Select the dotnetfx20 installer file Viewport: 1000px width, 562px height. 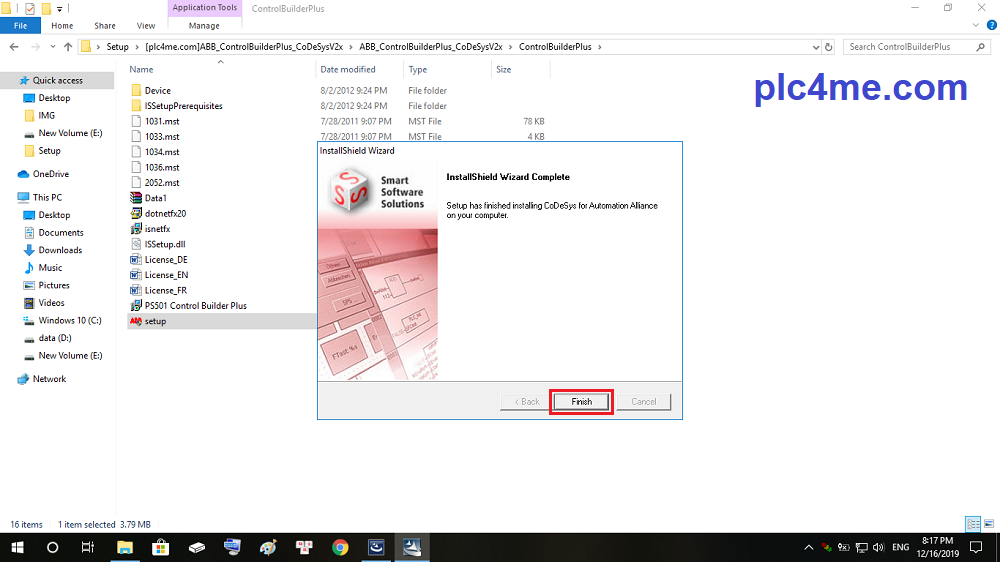(x=165, y=213)
